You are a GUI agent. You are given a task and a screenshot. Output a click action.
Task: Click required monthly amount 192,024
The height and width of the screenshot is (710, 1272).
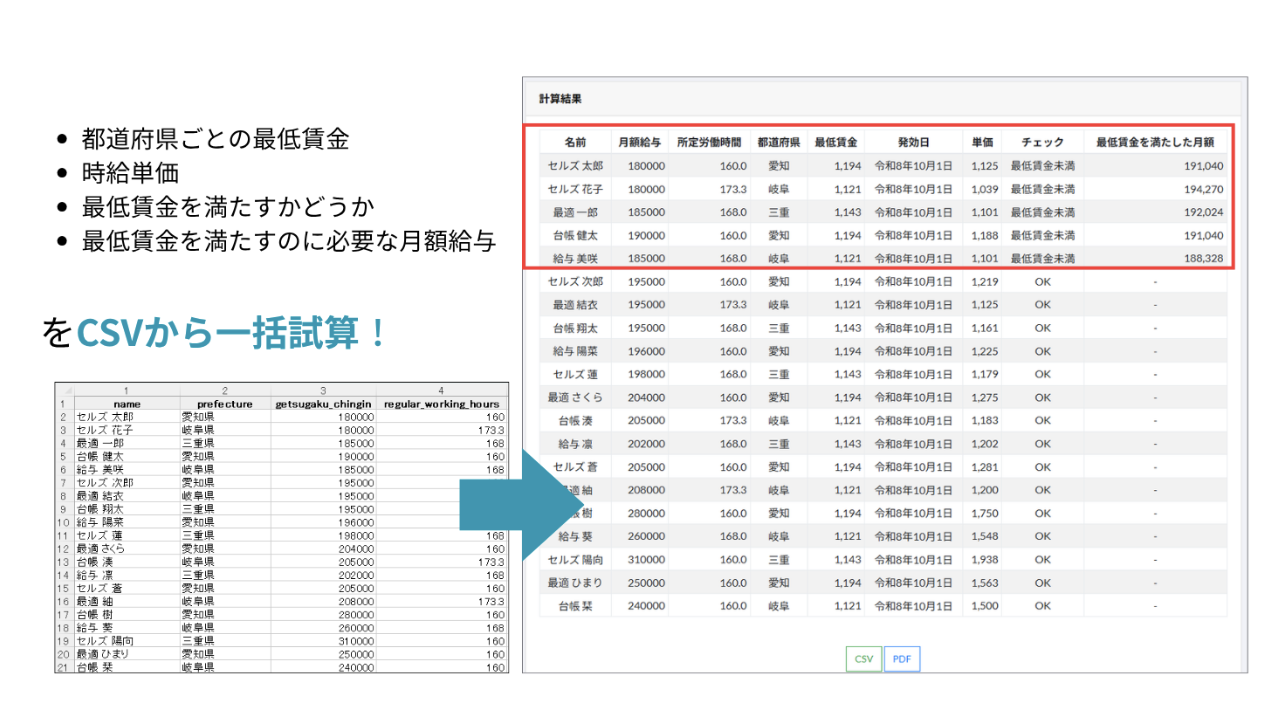coord(1204,212)
